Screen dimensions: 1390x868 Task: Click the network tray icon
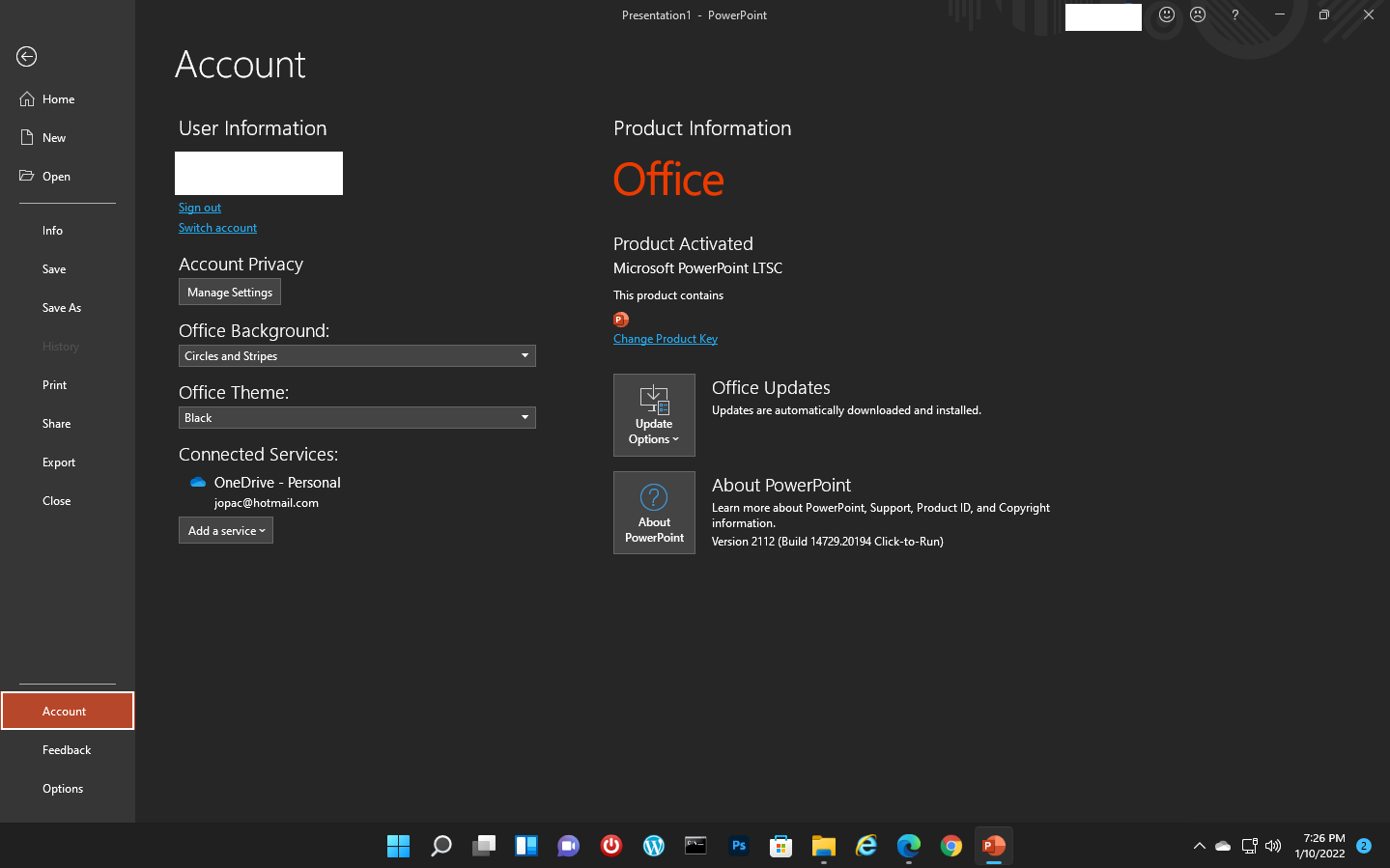click(x=1249, y=846)
